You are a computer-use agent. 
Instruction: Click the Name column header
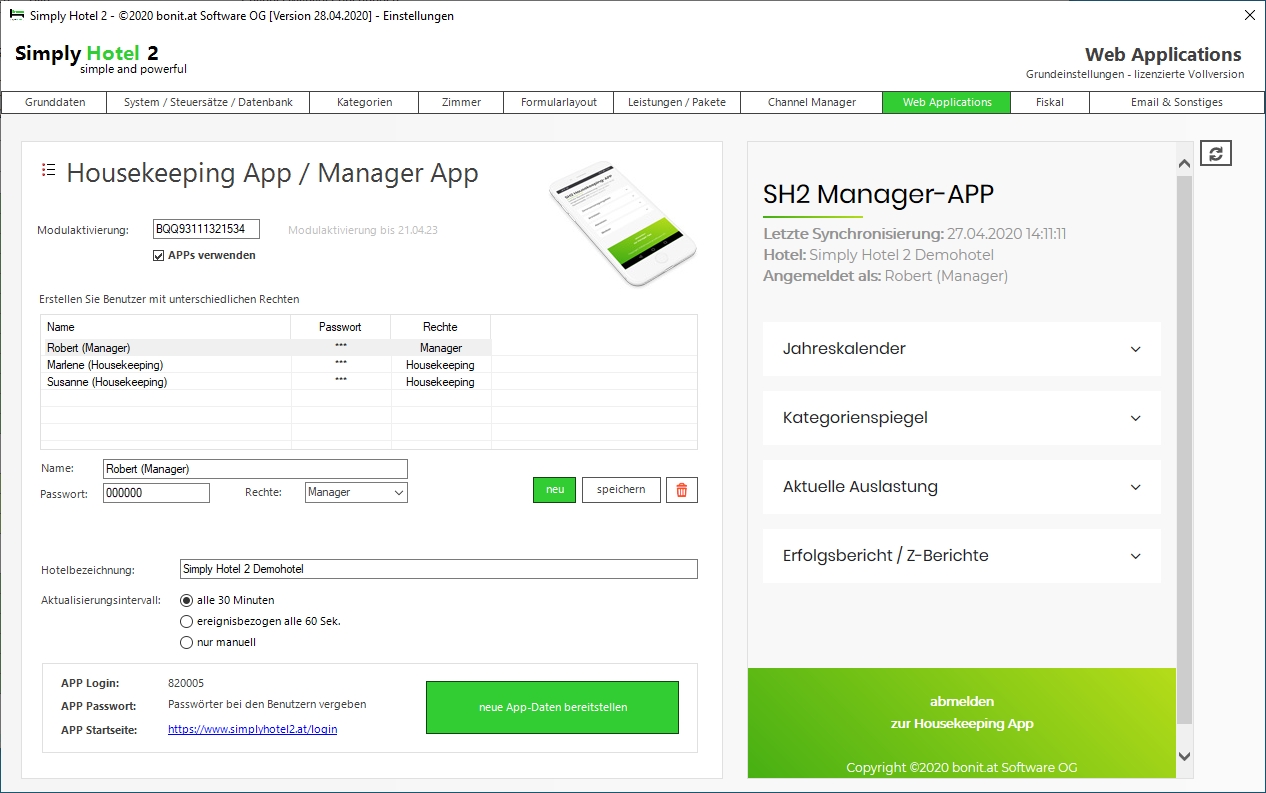(166, 327)
